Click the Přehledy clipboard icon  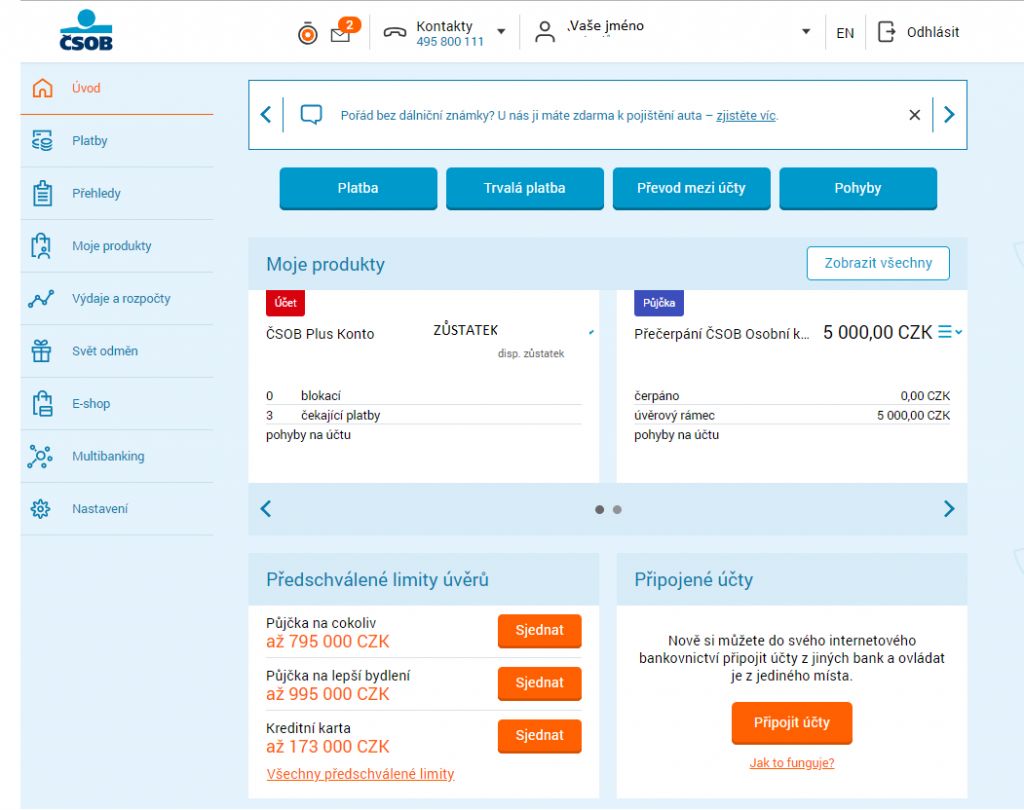[42, 193]
